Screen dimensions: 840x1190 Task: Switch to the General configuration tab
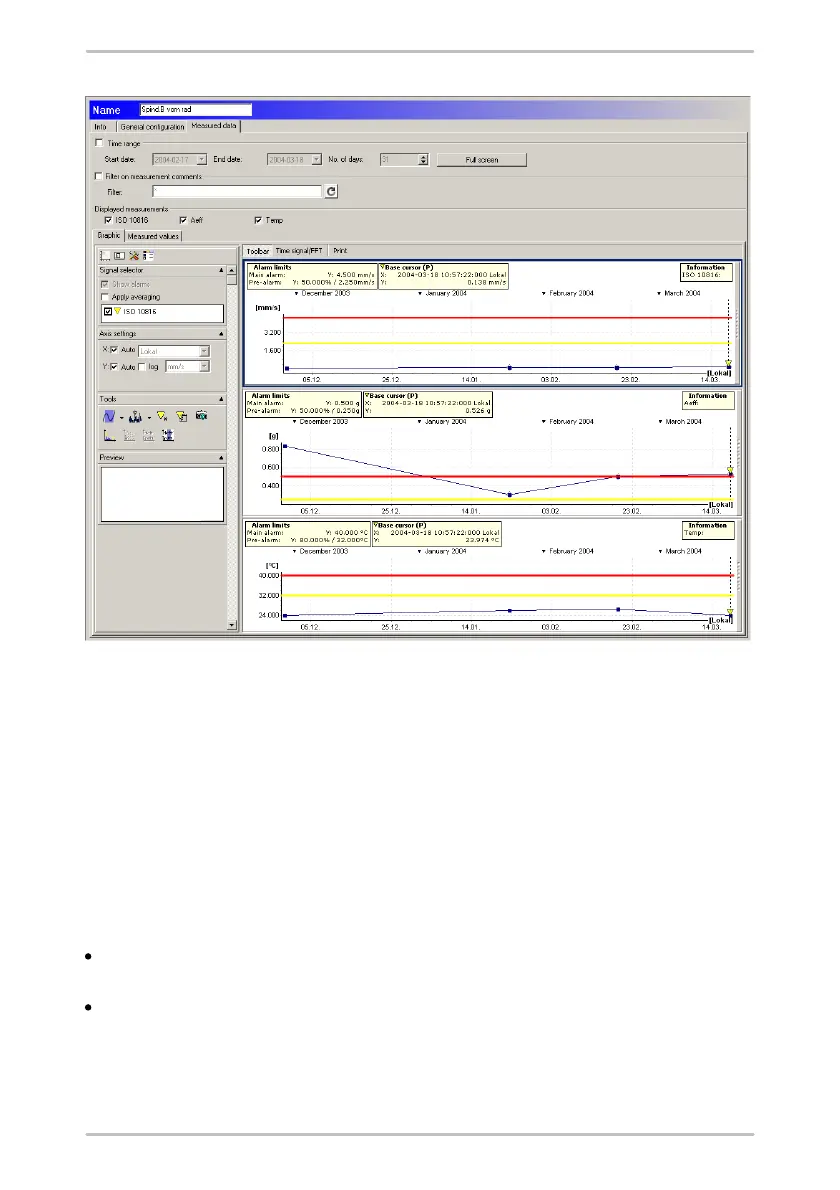[x=151, y=127]
